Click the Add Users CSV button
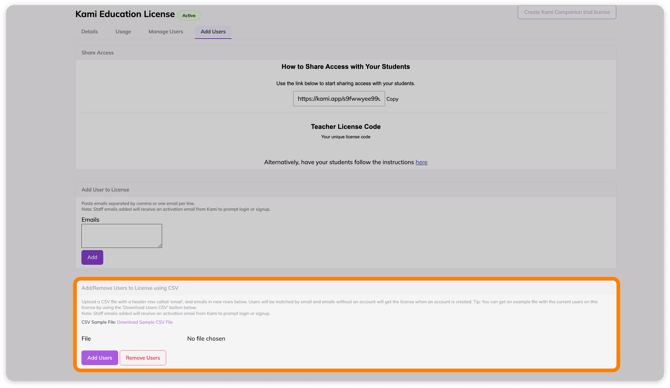Screen dimensions: 670x388 (100, 358)
